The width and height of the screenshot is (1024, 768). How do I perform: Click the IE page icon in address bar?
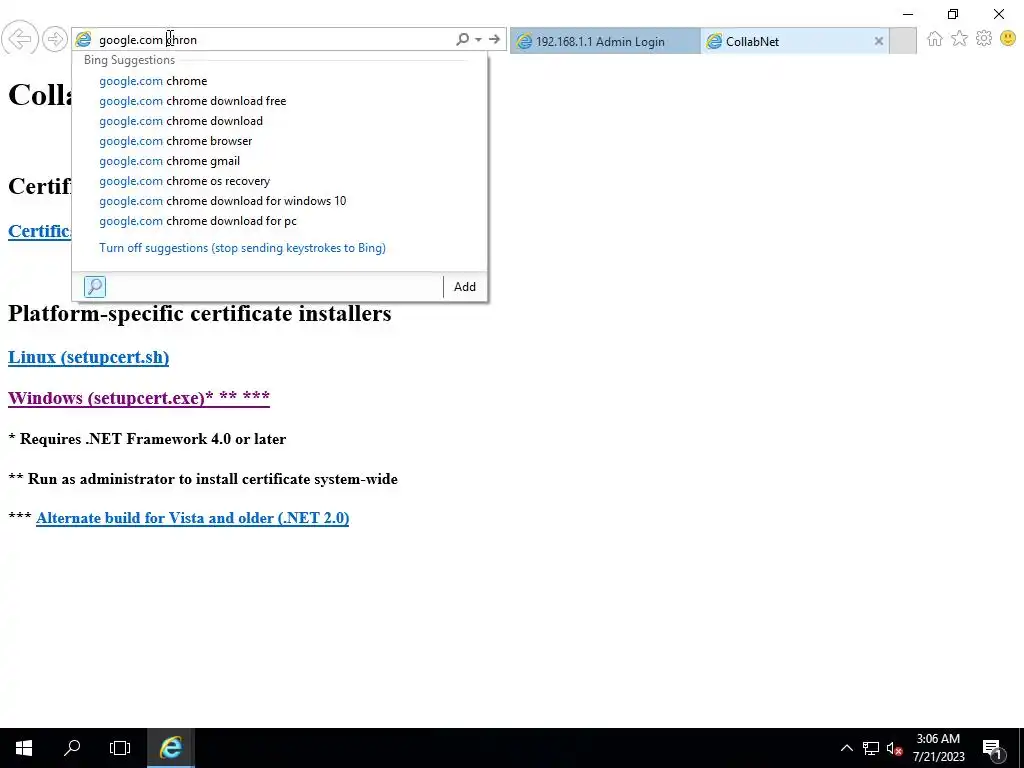[84, 40]
